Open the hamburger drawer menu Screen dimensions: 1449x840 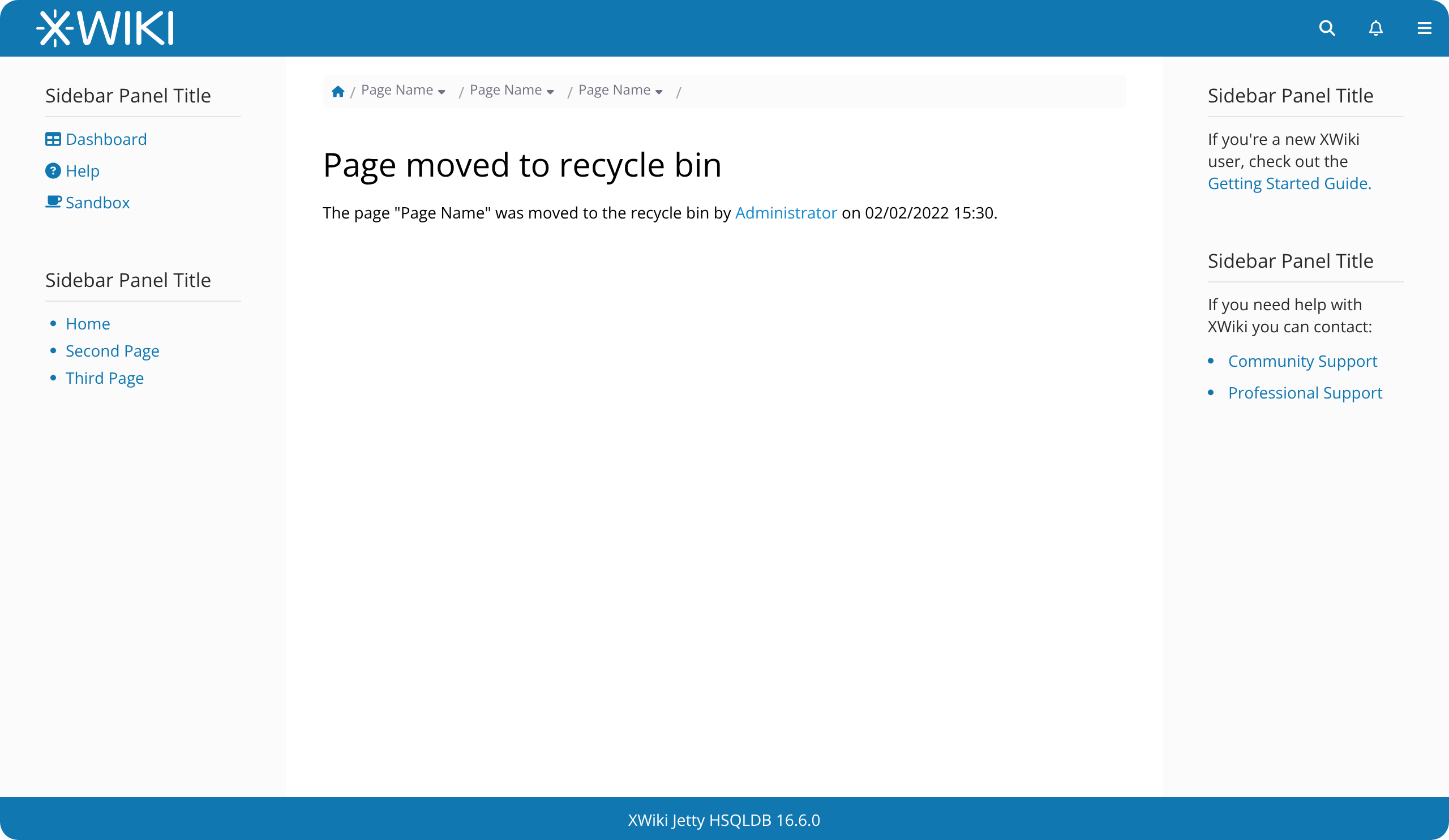[1424, 28]
